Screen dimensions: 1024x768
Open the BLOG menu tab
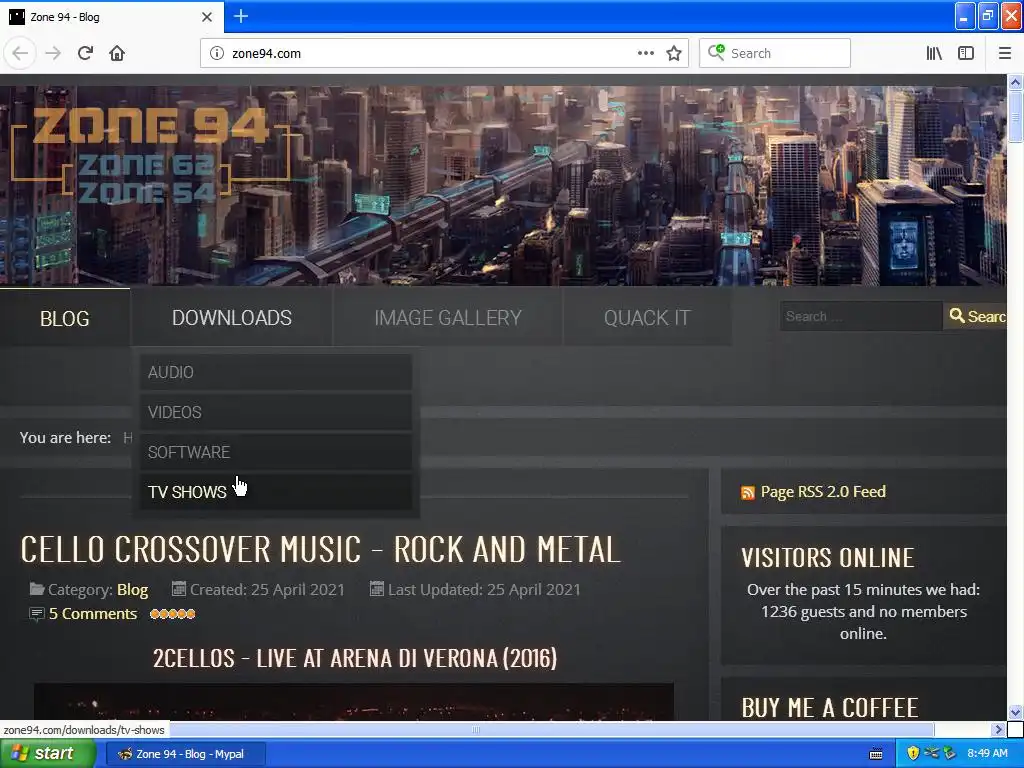65,318
